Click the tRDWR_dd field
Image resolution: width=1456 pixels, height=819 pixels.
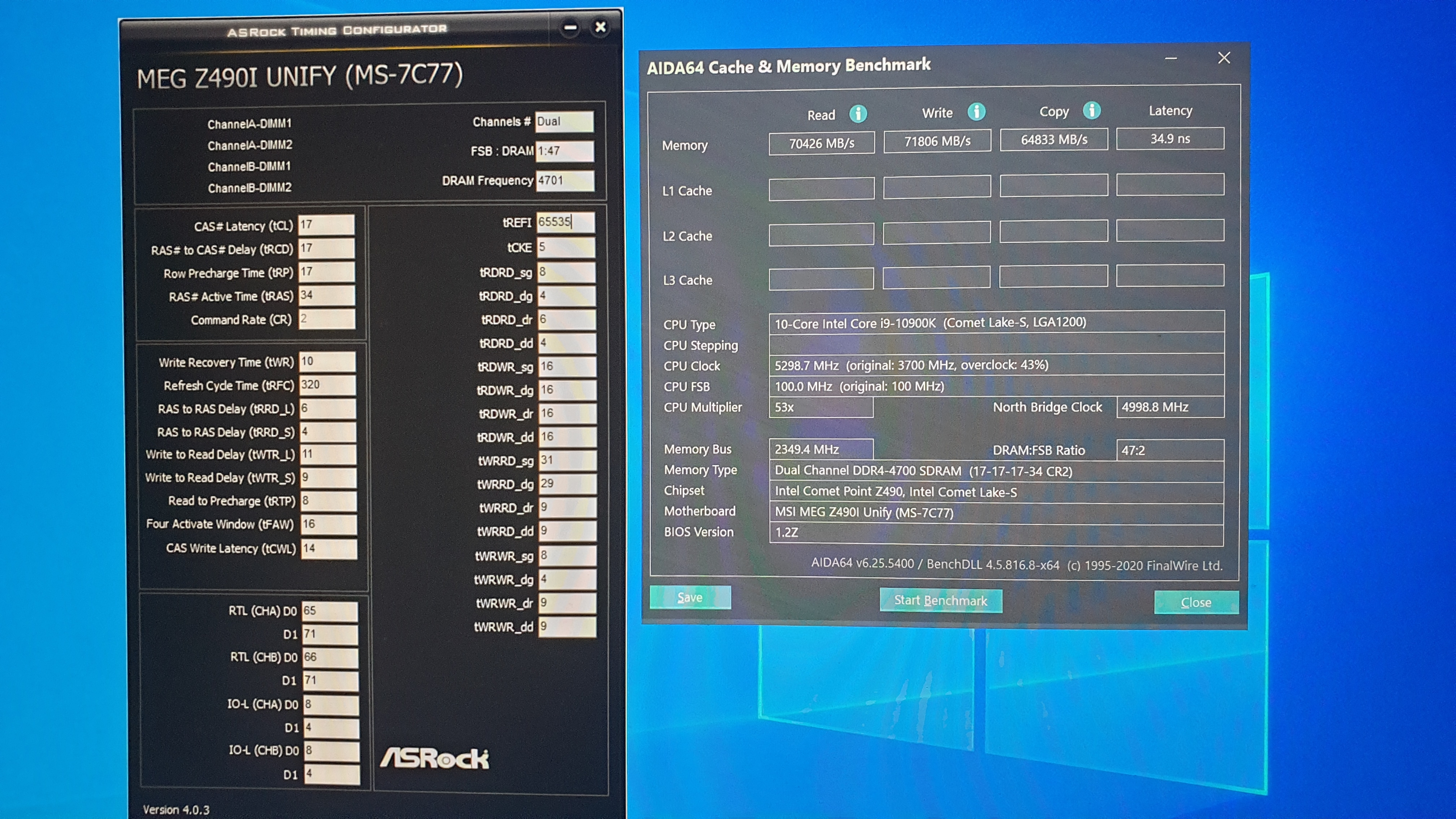coord(566,437)
